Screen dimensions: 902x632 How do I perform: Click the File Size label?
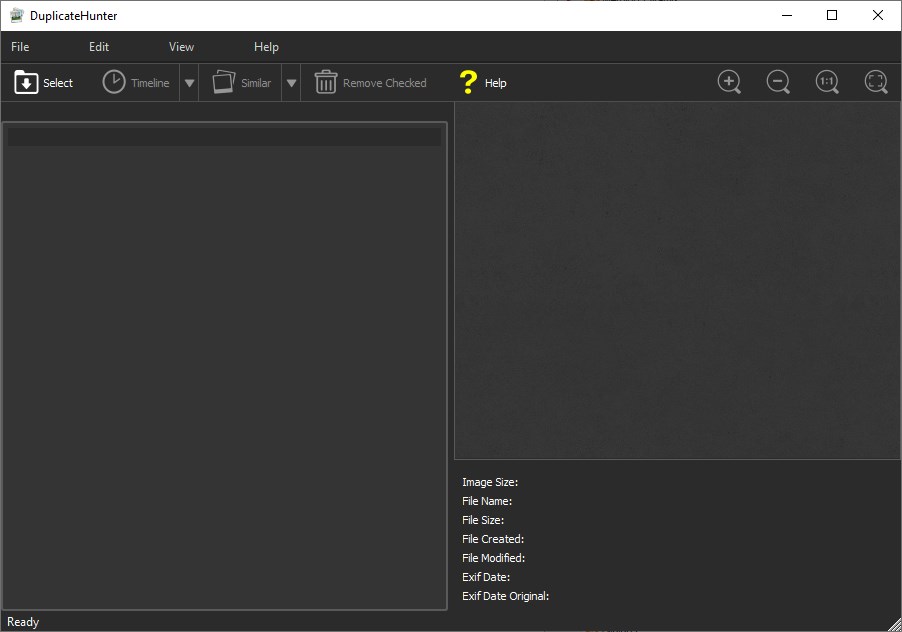coord(483,520)
